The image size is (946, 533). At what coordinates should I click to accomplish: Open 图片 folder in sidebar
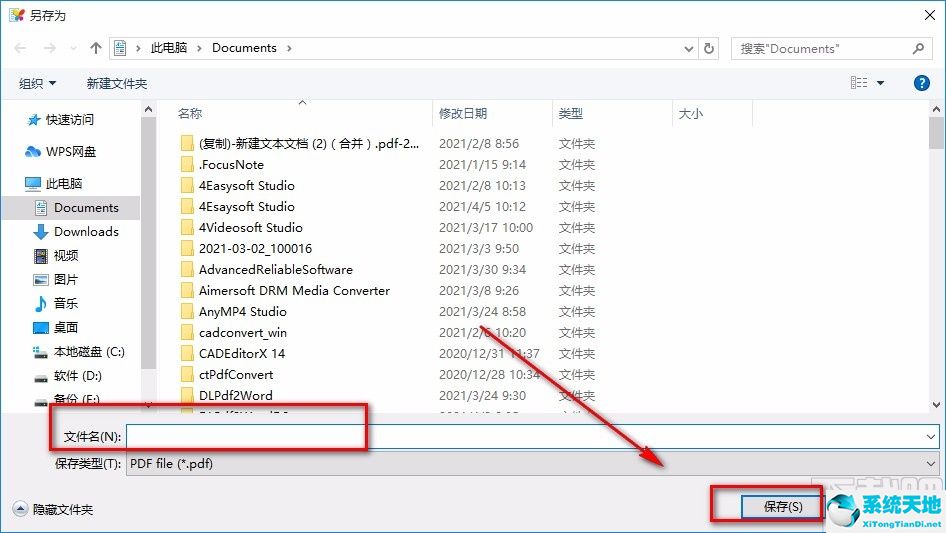coord(56,279)
